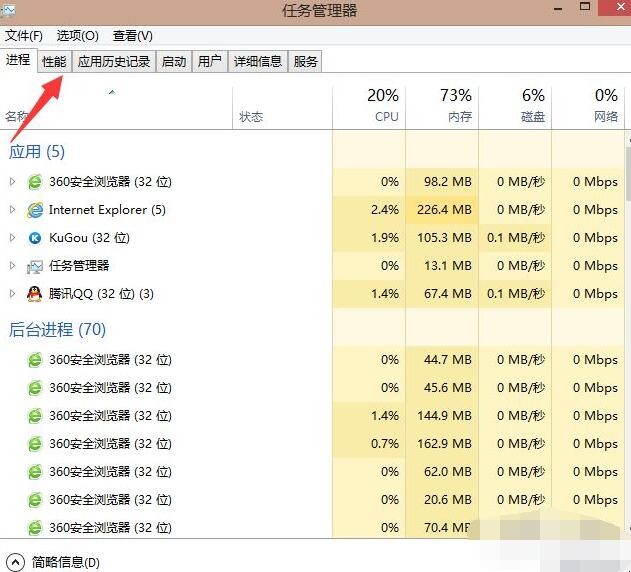Click the 360 browser icon in the 144.9 MB row
Viewport: 631px width, 572px height.
click(35, 416)
